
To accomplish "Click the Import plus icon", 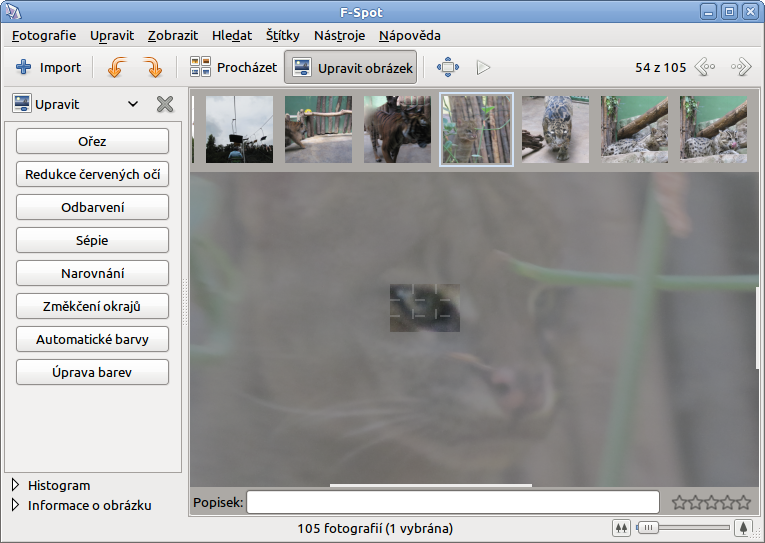I will click(23, 67).
